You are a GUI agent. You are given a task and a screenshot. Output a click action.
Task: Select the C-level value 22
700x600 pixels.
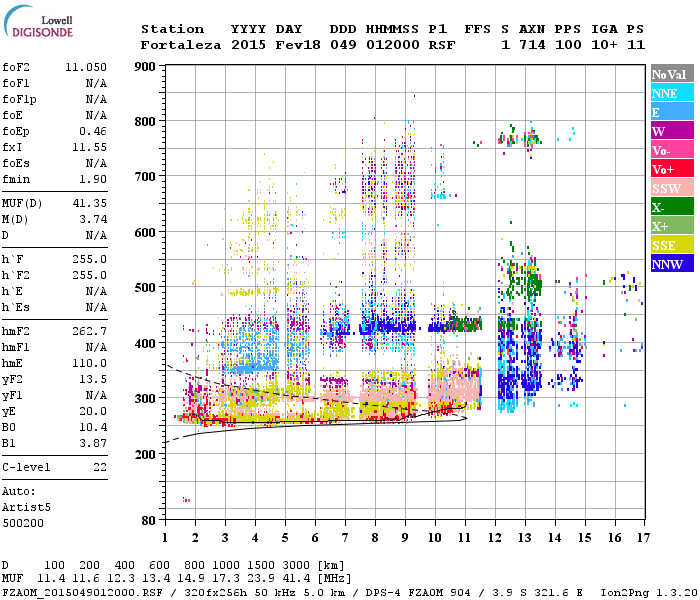pyautogui.click(x=98, y=467)
